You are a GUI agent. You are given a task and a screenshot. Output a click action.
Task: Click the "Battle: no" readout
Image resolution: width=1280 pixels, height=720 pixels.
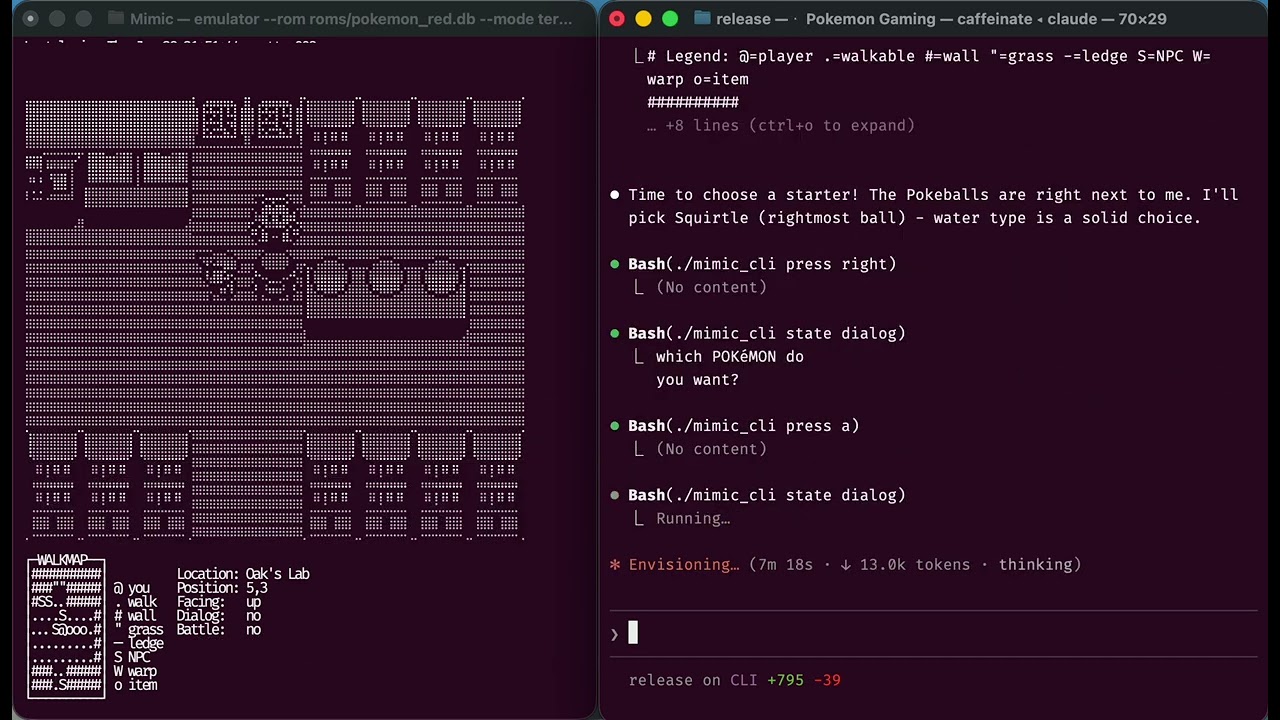pyautogui.click(x=219, y=630)
